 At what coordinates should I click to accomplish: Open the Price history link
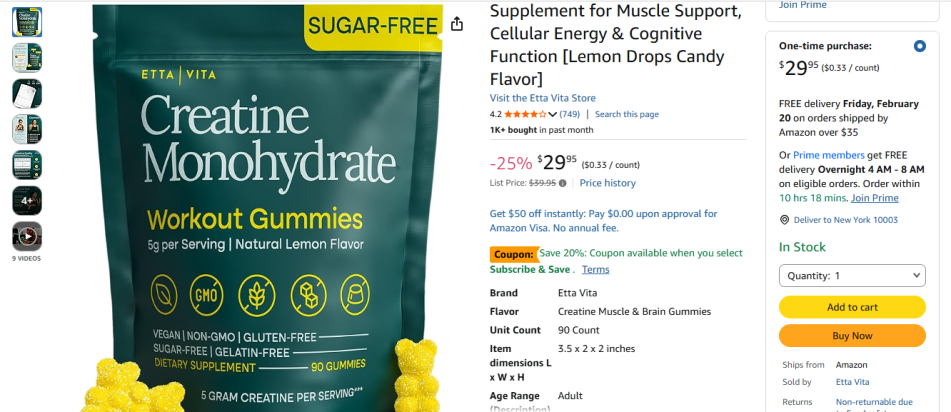(x=607, y=183)
